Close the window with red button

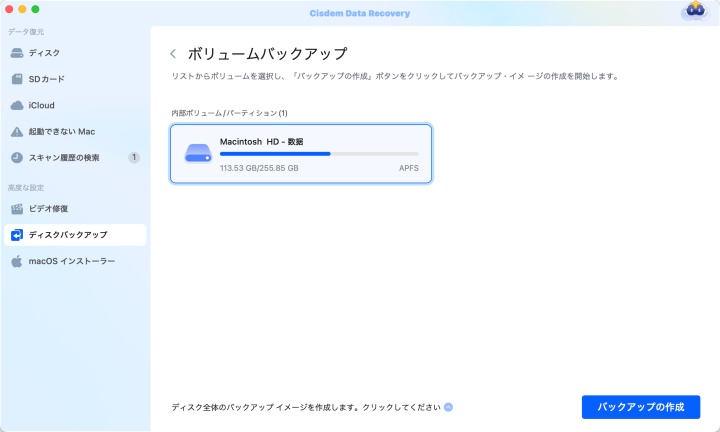9,9
